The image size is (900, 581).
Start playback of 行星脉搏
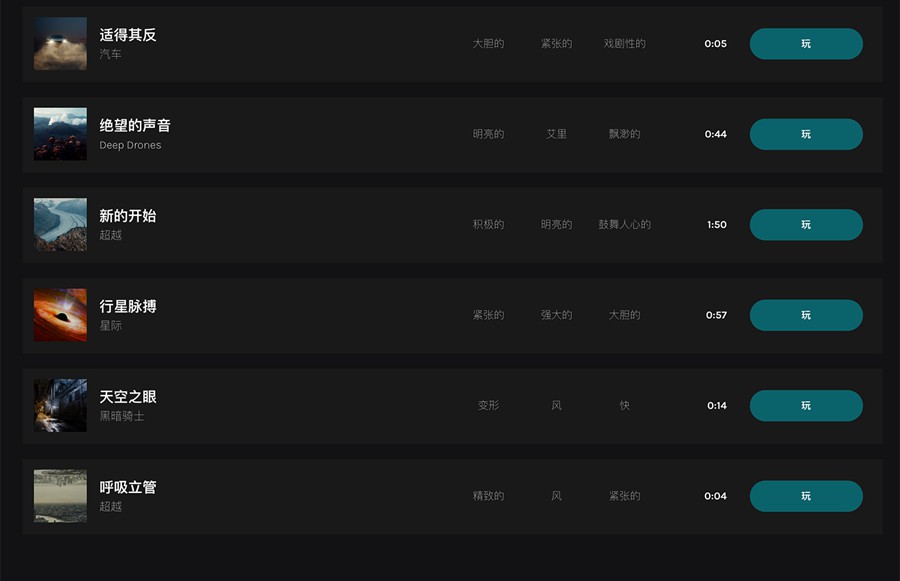(x=805, y=315)
